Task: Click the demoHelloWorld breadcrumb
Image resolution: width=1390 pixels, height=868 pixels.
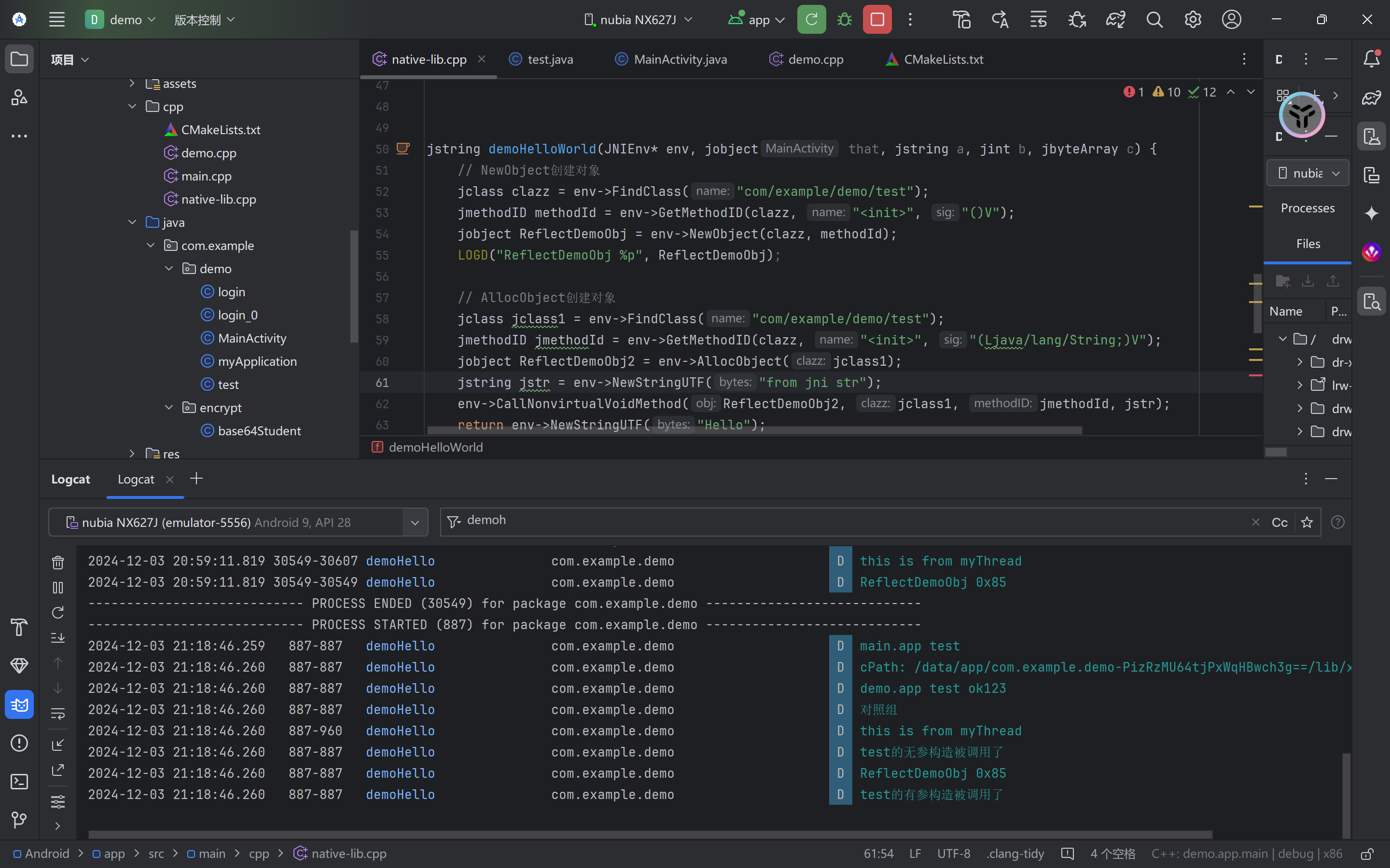Action: point(435,447)
